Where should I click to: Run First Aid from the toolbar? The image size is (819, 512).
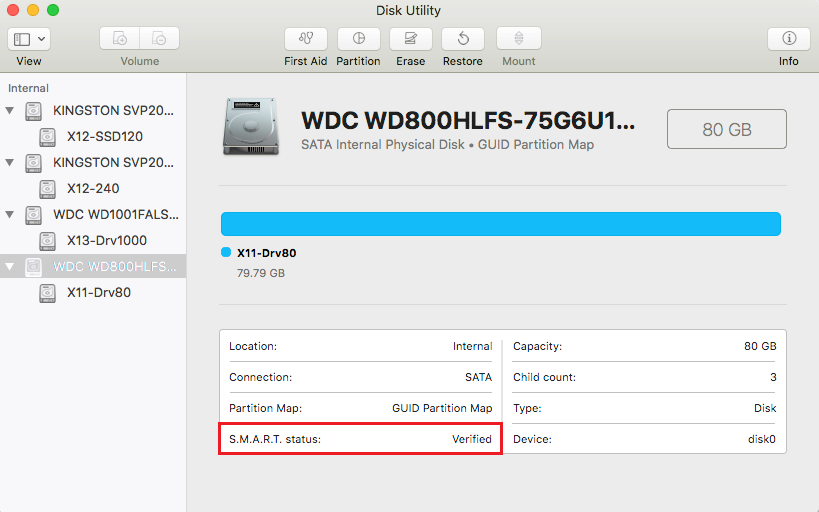pos(306,39)
